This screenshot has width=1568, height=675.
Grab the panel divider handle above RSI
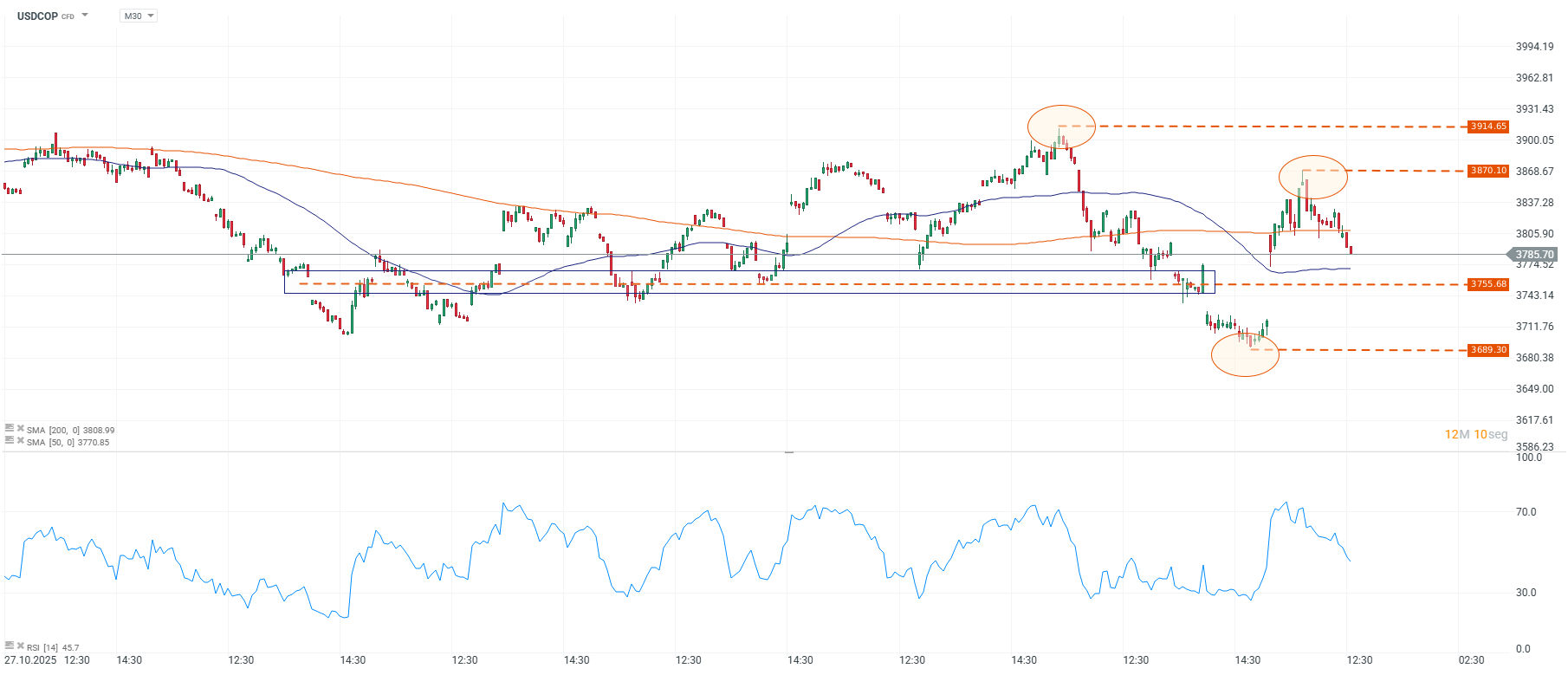click(788, 452)
